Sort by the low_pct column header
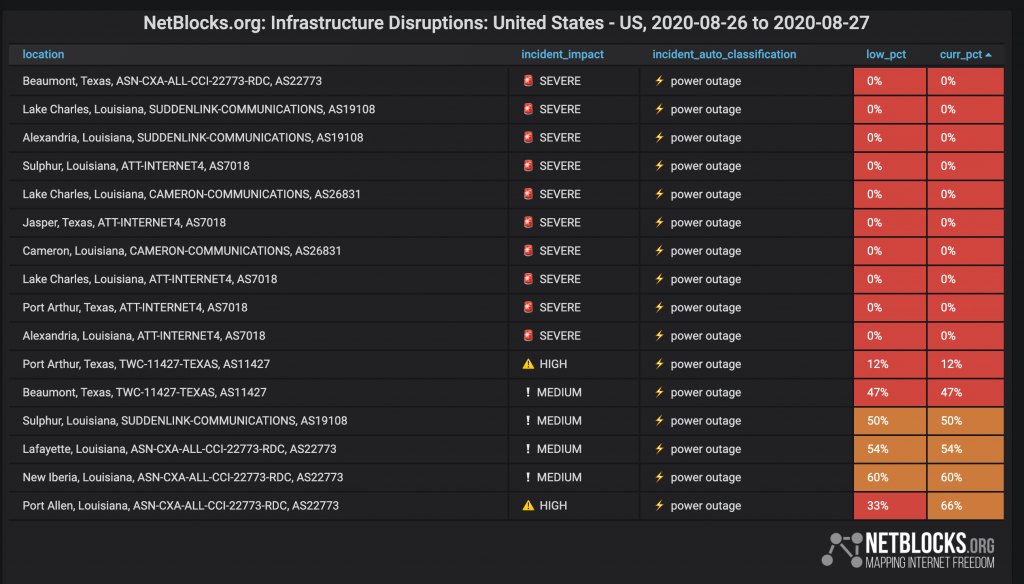1024x584 pixels. pyautogui.click(x=886, y=54)
